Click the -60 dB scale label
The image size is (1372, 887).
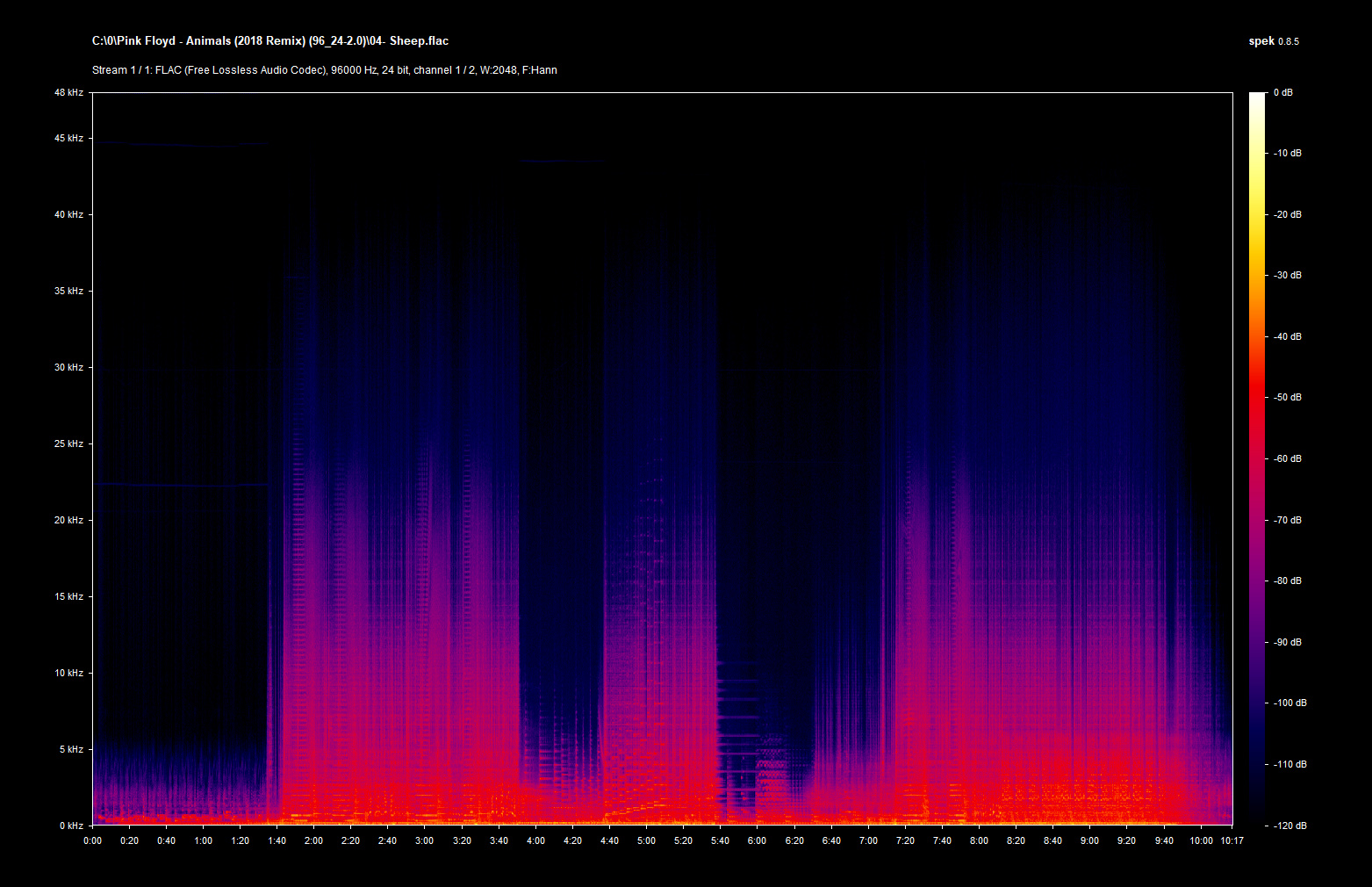1288,458
